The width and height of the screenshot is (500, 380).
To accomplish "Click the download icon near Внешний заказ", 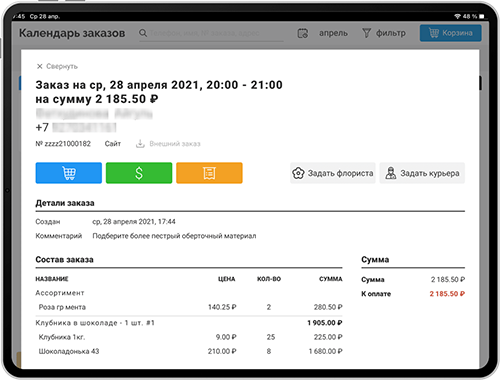I will point(140,144).
